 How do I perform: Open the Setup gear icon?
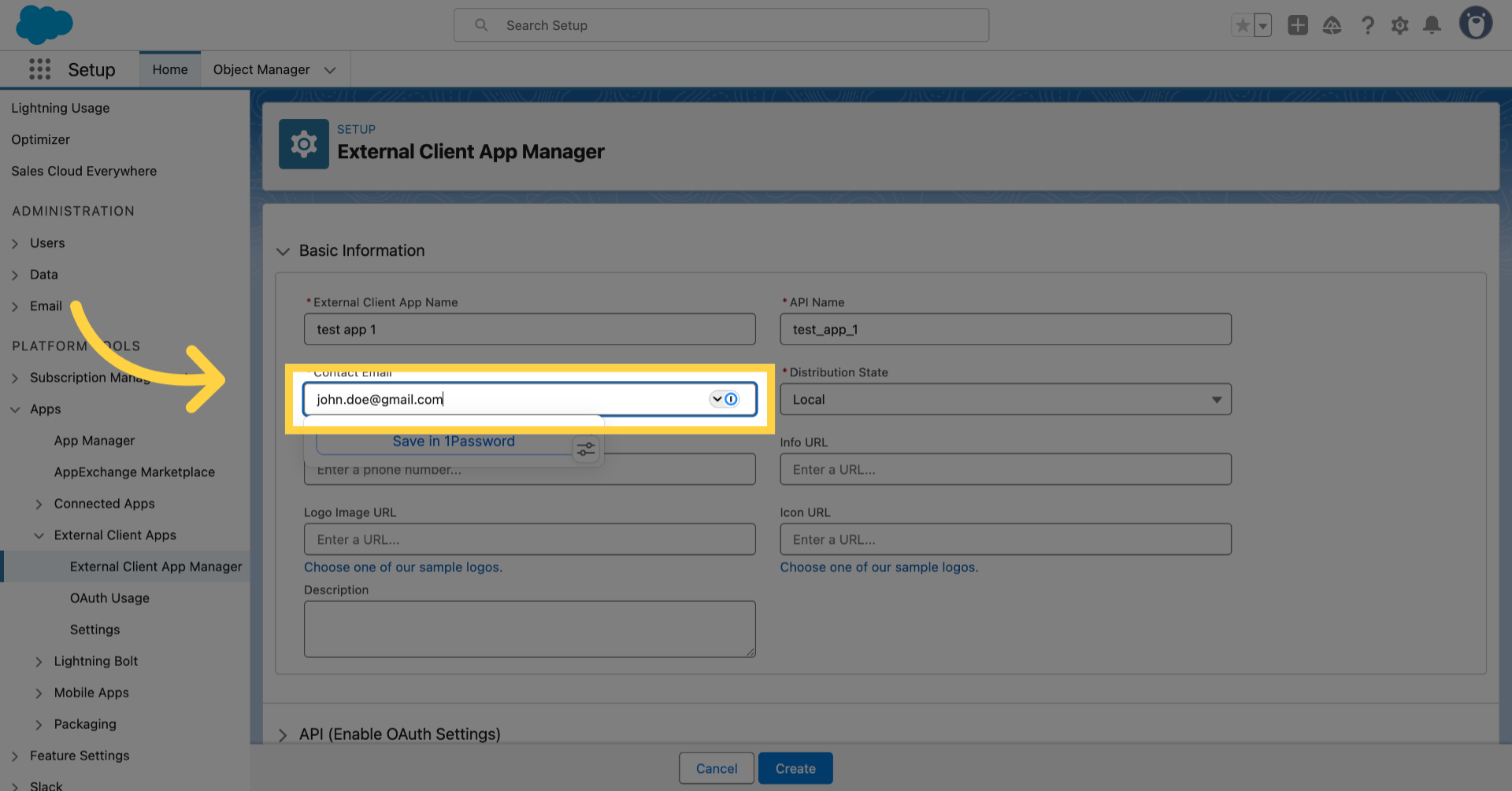coord(1400,25)
